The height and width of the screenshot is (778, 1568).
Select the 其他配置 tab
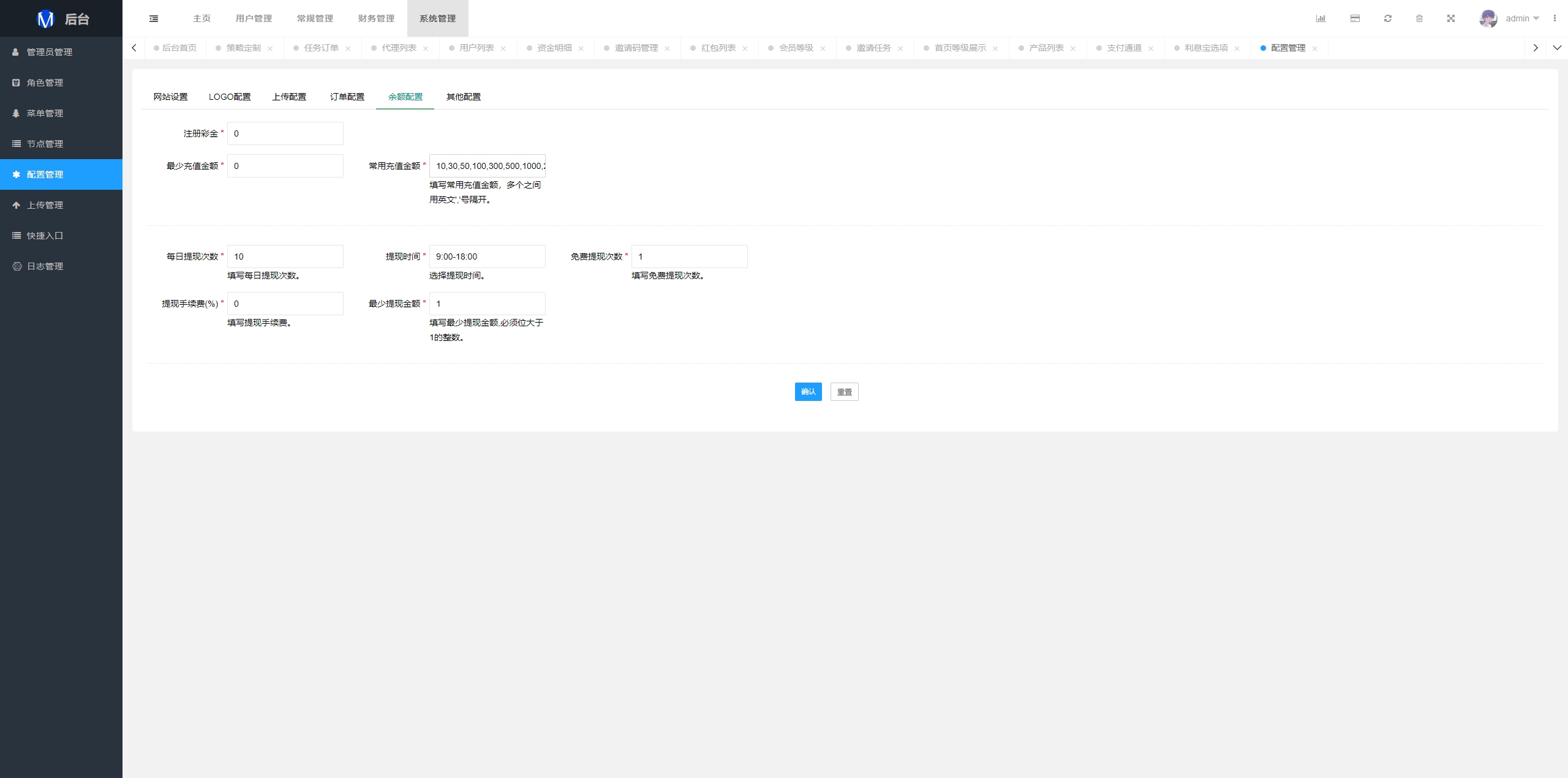[463, 96]
